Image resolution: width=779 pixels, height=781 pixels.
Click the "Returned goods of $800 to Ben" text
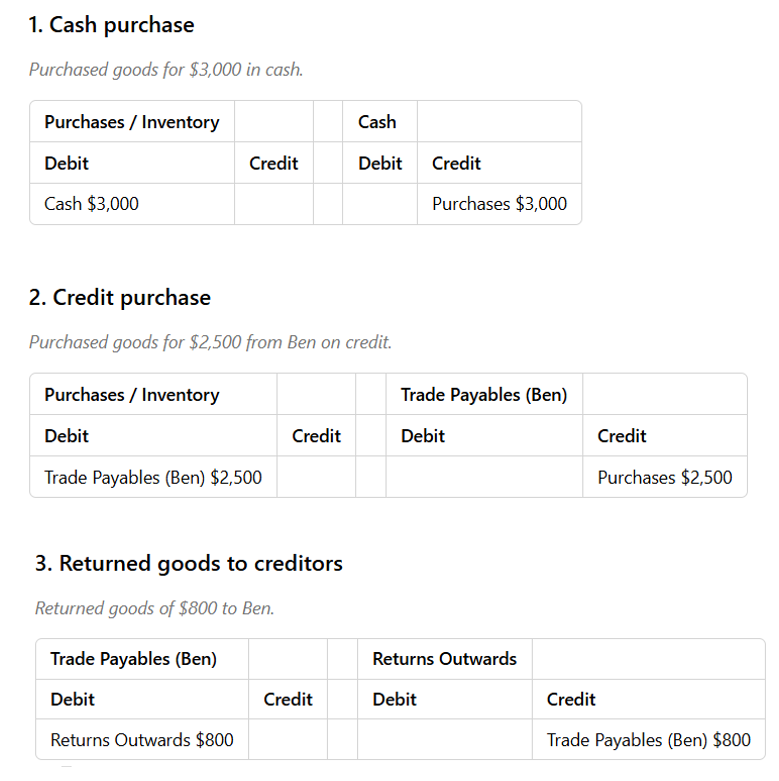coord(154,608)
